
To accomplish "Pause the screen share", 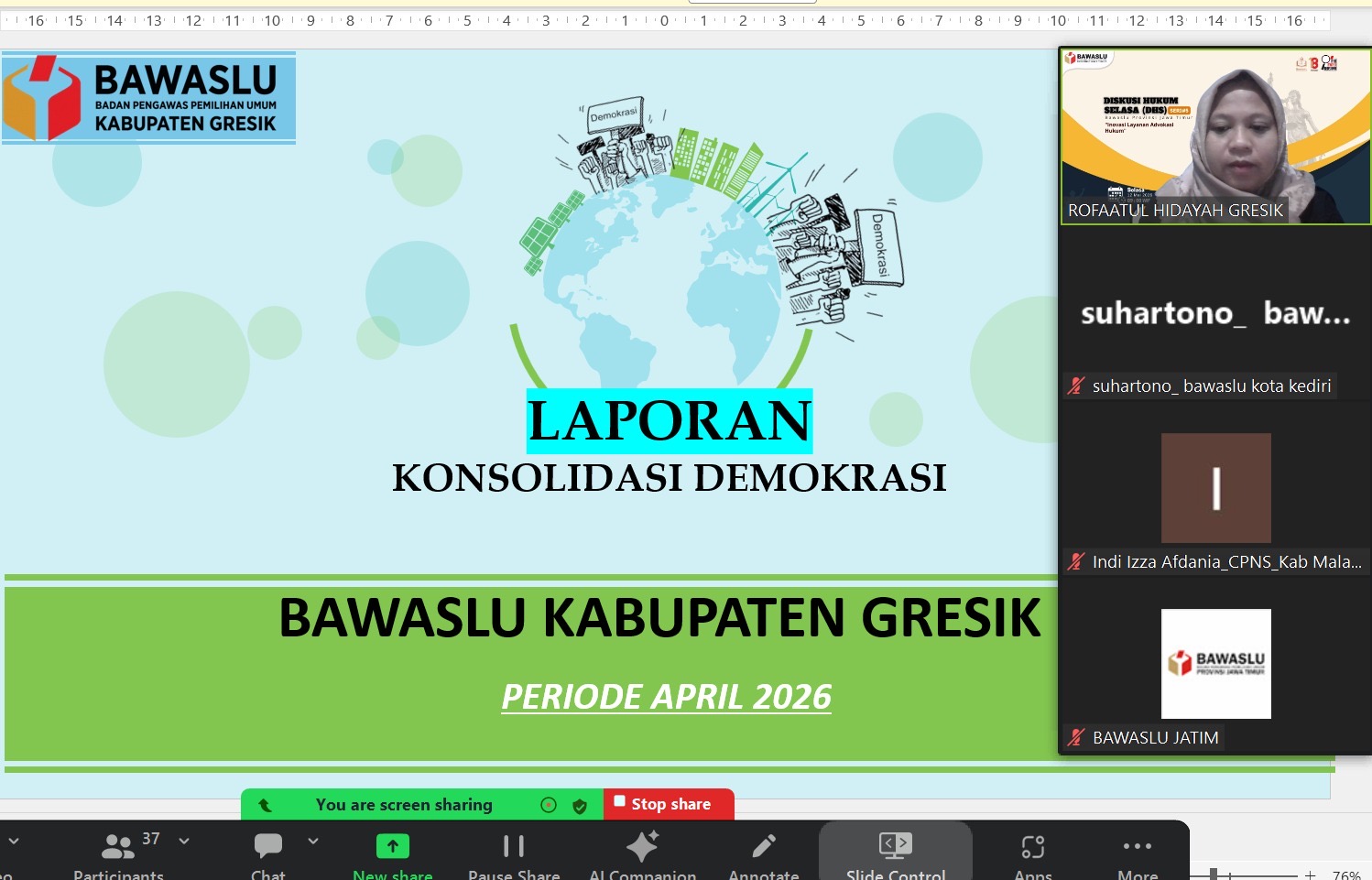I will (514, 853).
